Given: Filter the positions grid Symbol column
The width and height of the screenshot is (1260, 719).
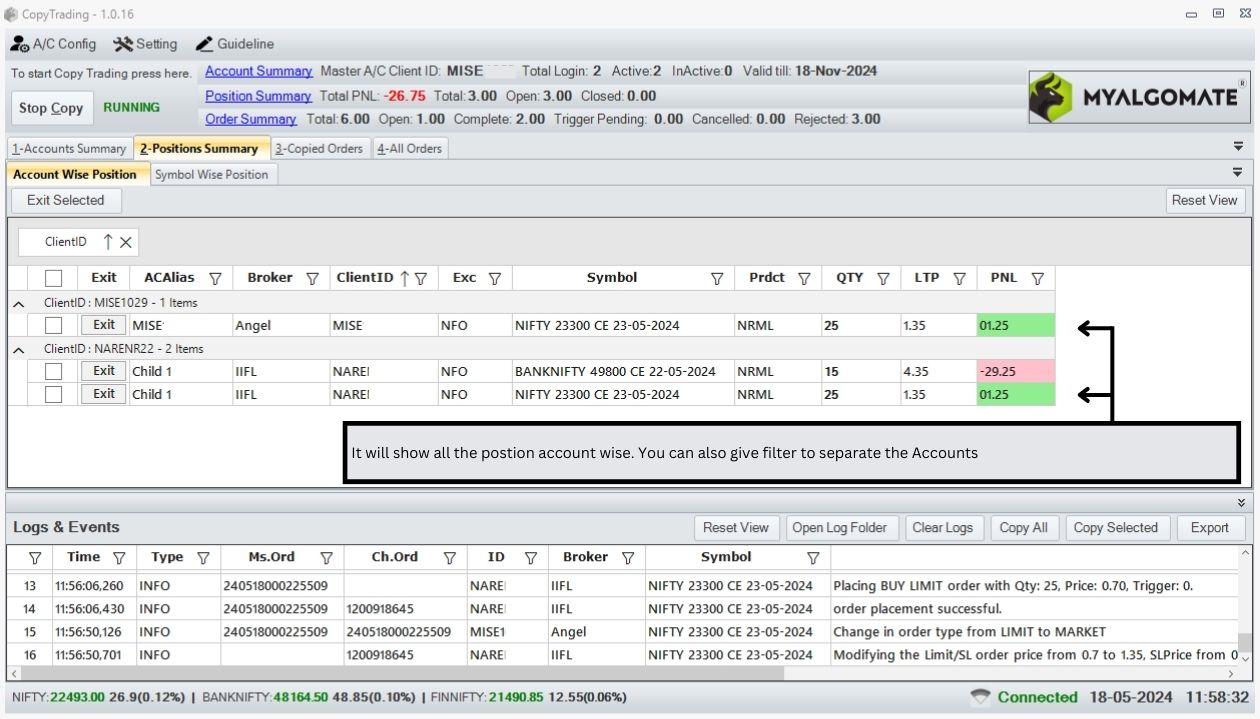Looking at the screenshot, I should click(716, 278).
